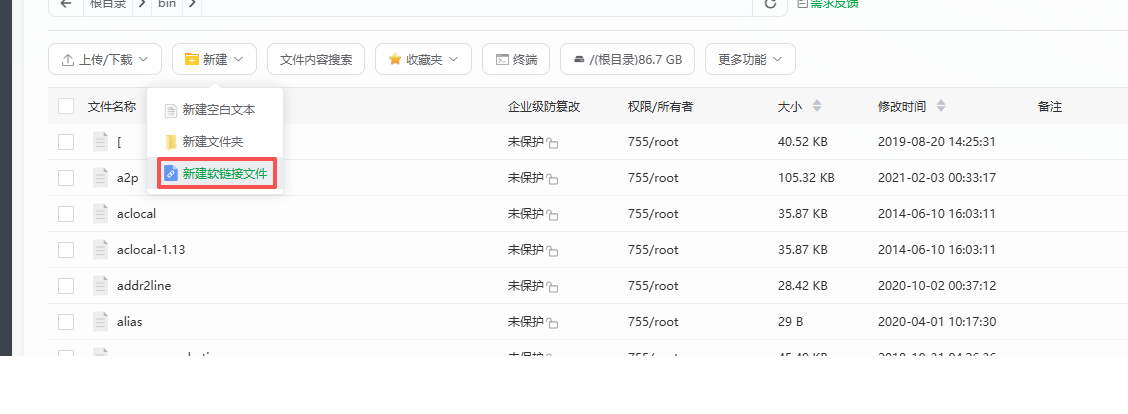Open the 新建 dropdown button

pos(214,60)
